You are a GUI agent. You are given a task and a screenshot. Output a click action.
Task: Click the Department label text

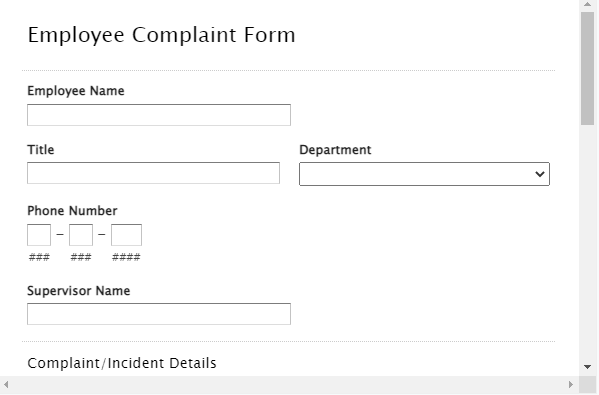335,150
